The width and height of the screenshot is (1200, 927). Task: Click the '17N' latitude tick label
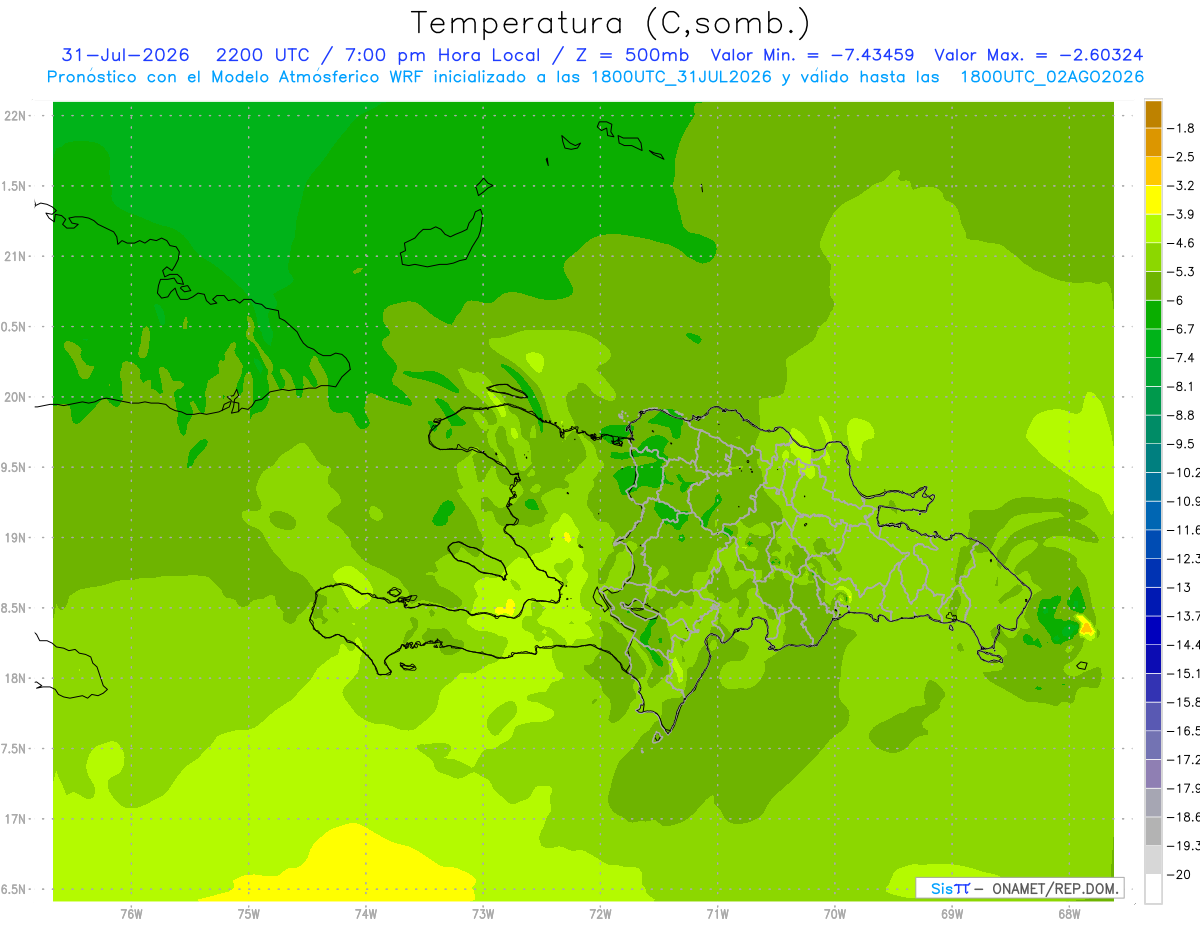pyautogui.click(x=16, y=819)
